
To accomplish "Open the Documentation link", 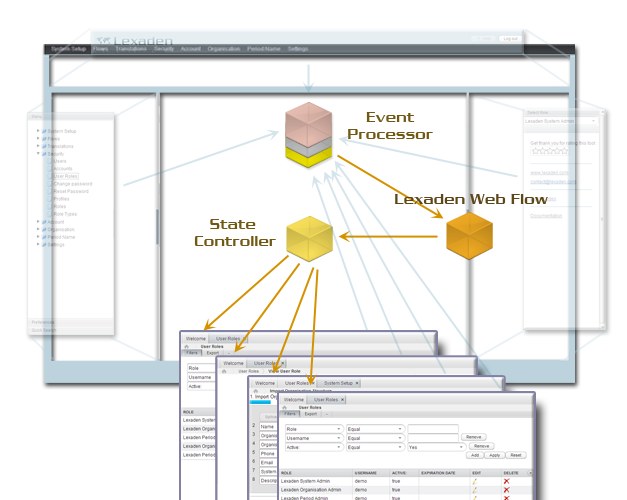I will click(546, 216).
